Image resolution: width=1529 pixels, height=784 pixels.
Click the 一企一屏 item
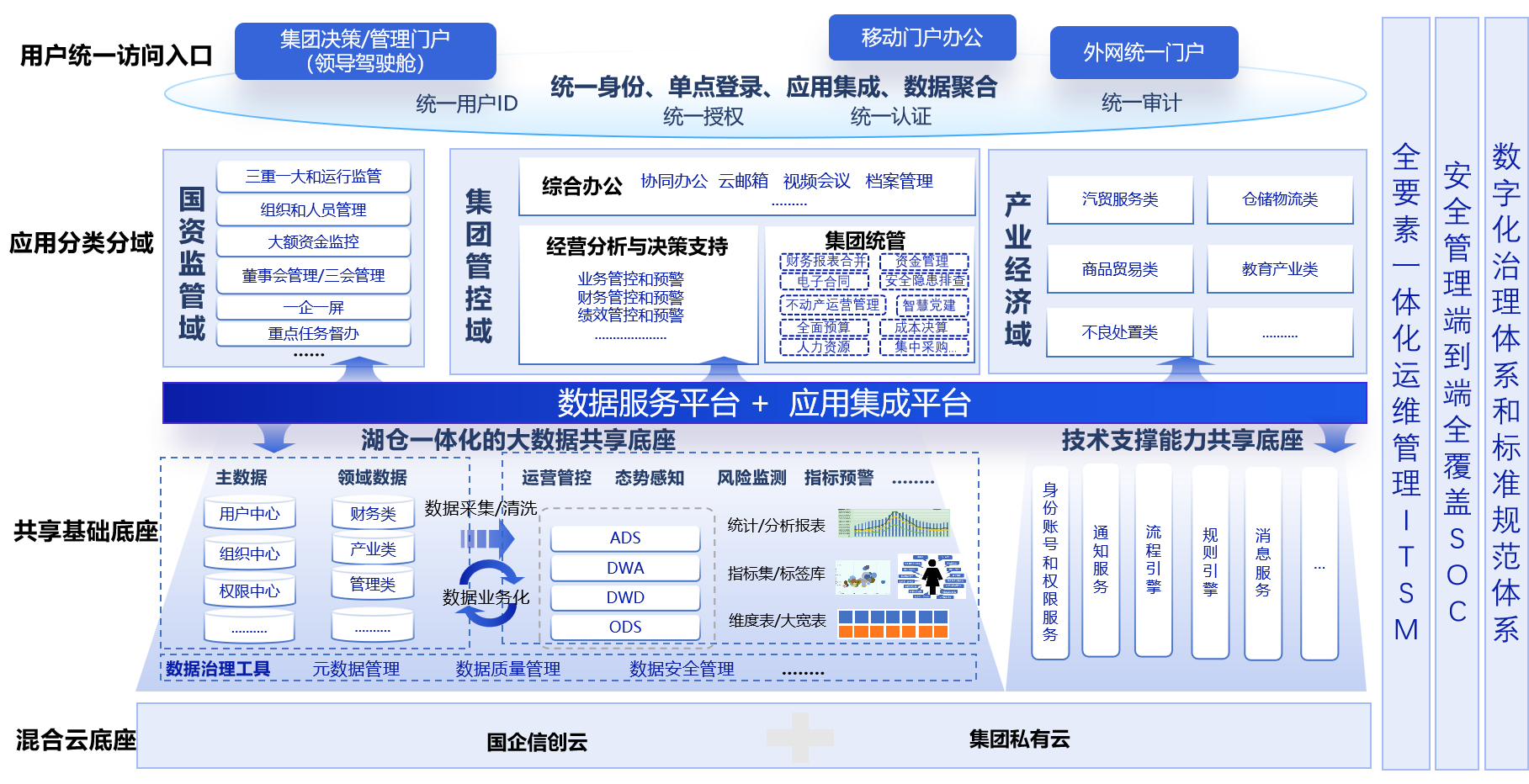point(313,308)
